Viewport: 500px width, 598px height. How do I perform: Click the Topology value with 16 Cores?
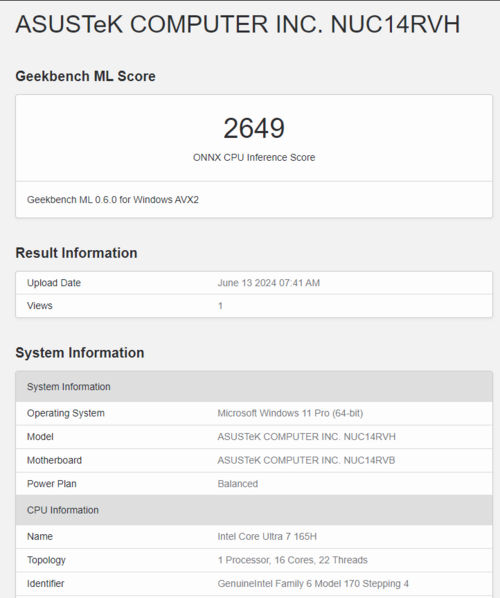coord(293,560)
